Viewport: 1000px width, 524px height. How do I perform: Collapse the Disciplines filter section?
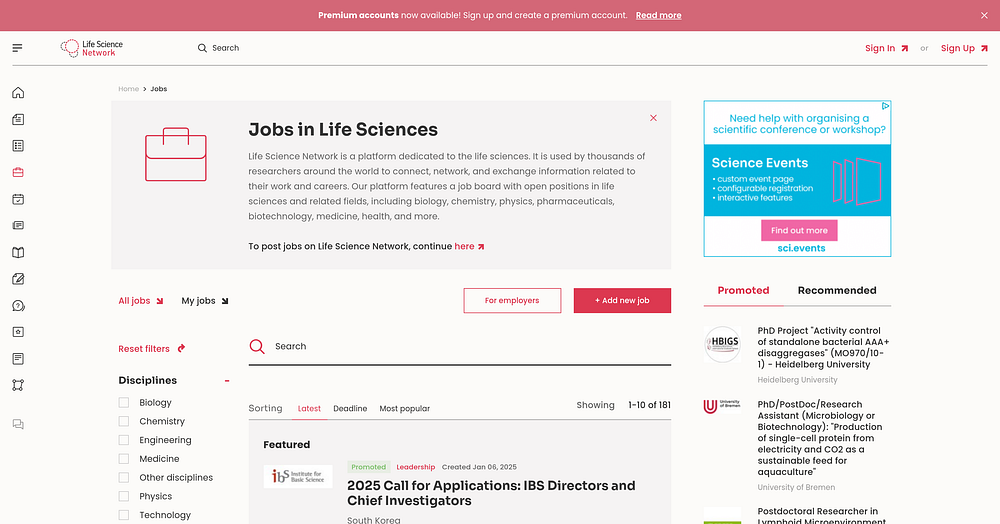[226, 381]
